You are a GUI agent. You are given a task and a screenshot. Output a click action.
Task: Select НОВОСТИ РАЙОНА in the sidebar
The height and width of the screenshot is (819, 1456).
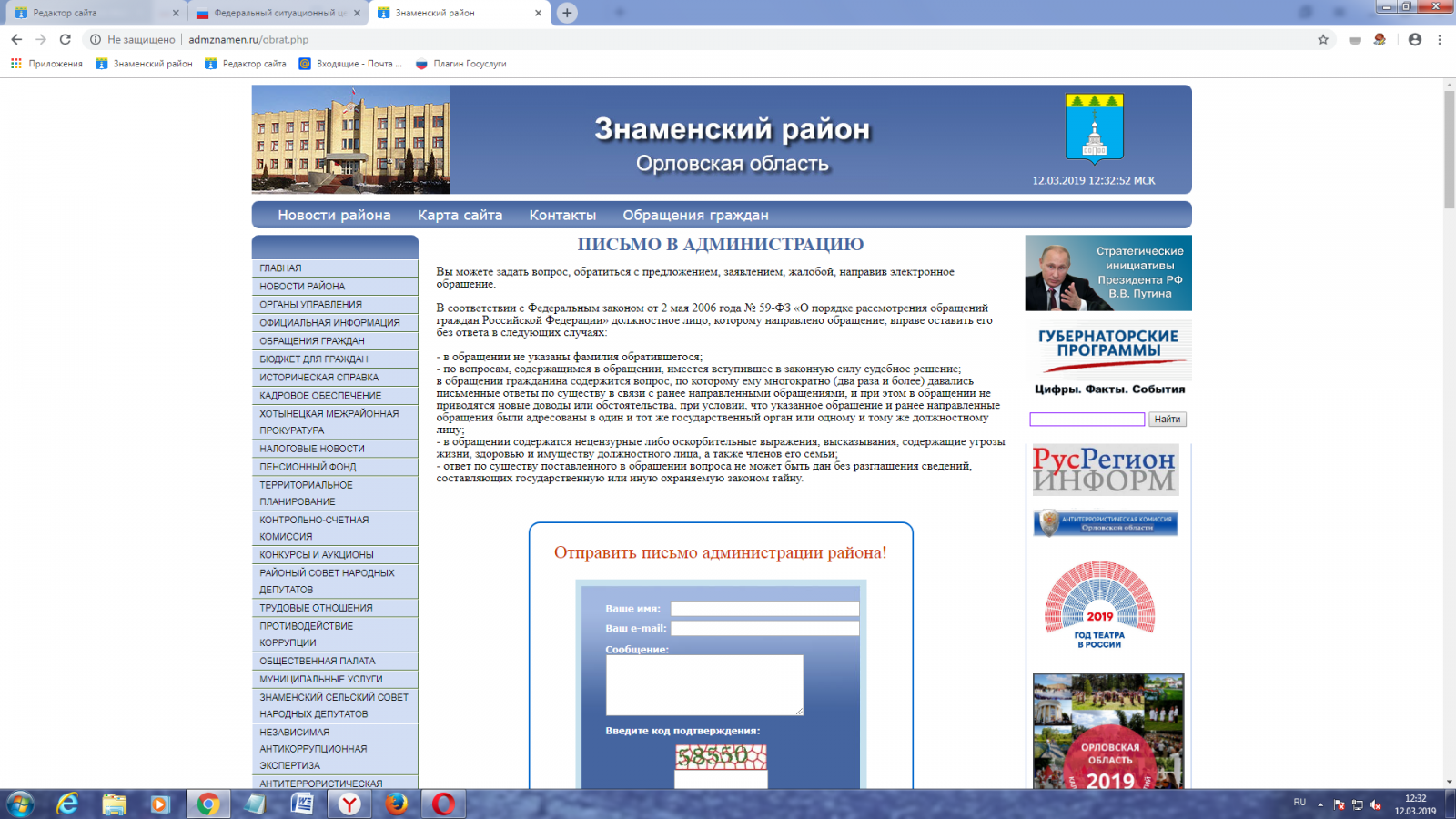(335, 287)
